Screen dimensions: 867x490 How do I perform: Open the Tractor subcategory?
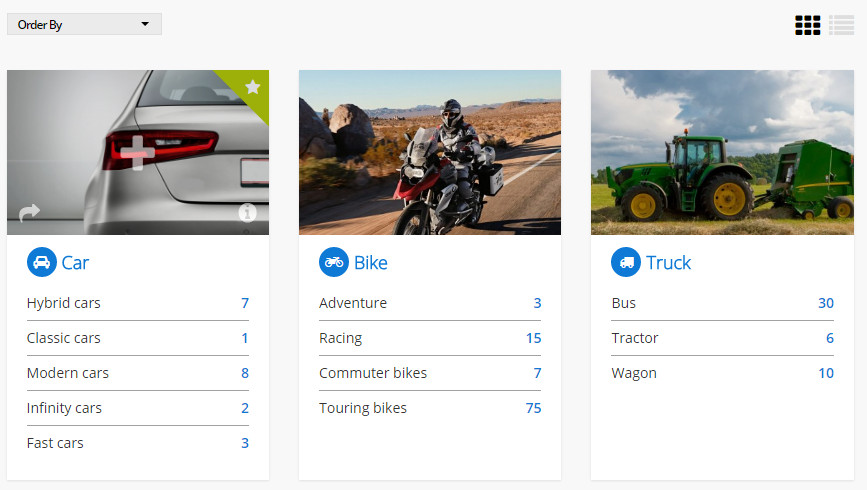pos(722,338)
